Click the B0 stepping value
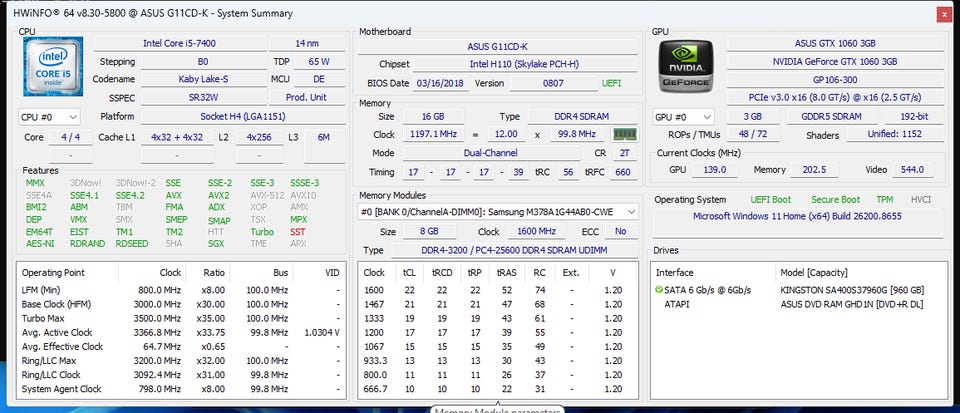Viewport: 960px width, 413px height. 204,62
